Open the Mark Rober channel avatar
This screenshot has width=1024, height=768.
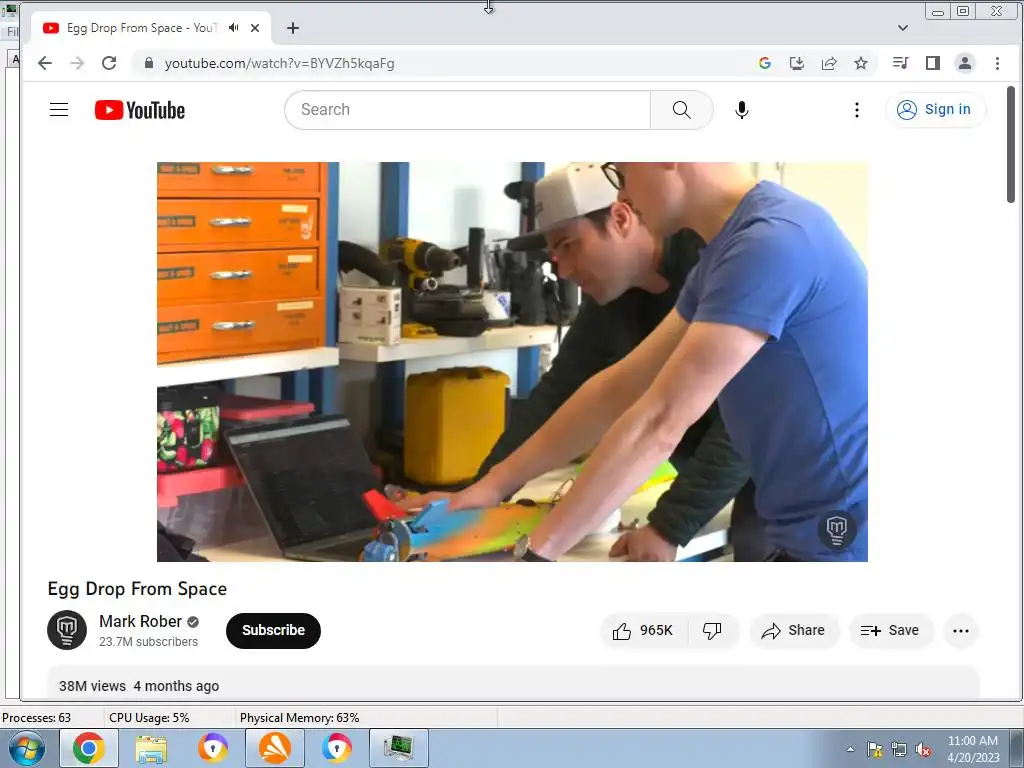coord(67,630)
